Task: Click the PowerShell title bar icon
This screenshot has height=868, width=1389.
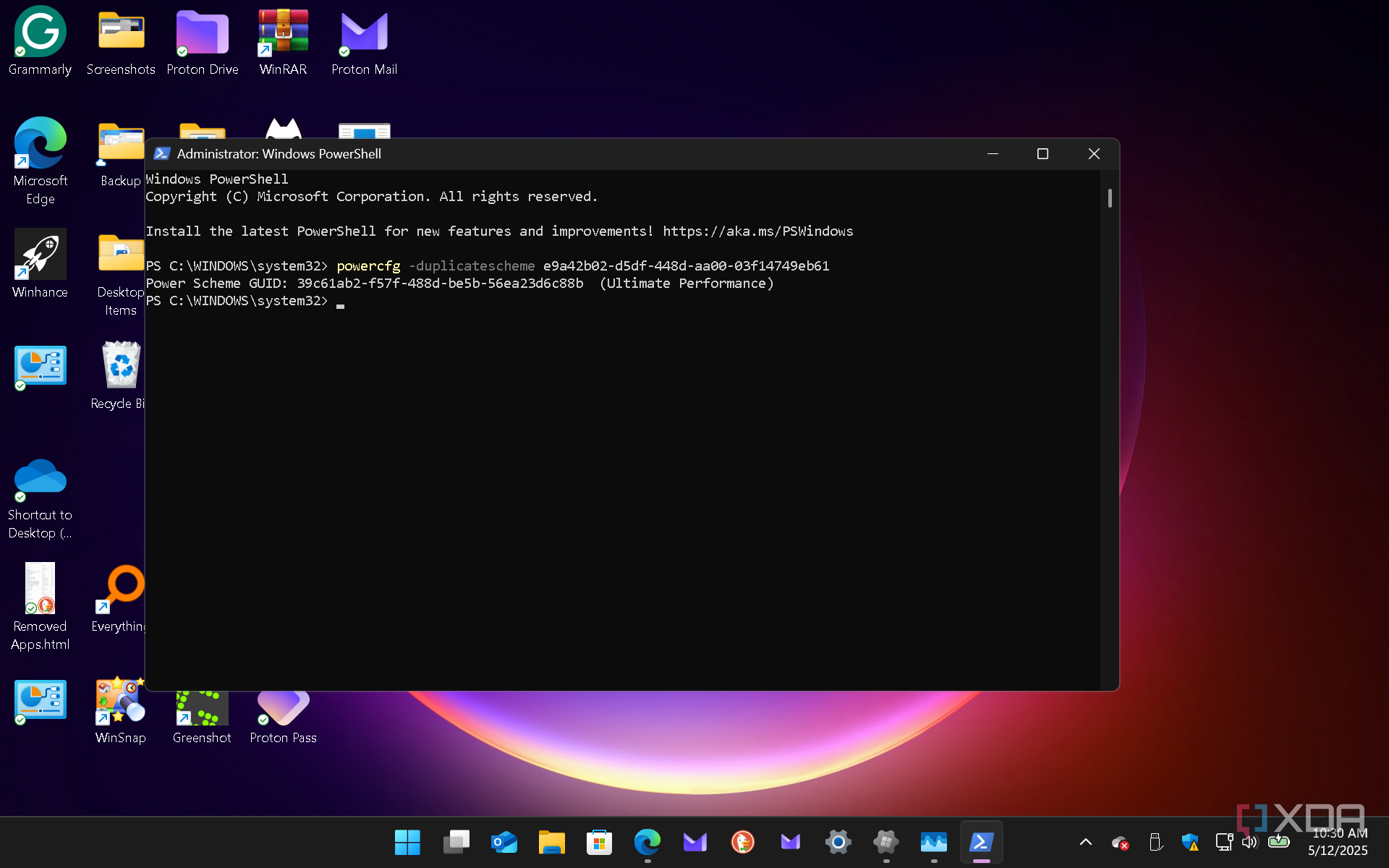Action: [x=162, y=153]
